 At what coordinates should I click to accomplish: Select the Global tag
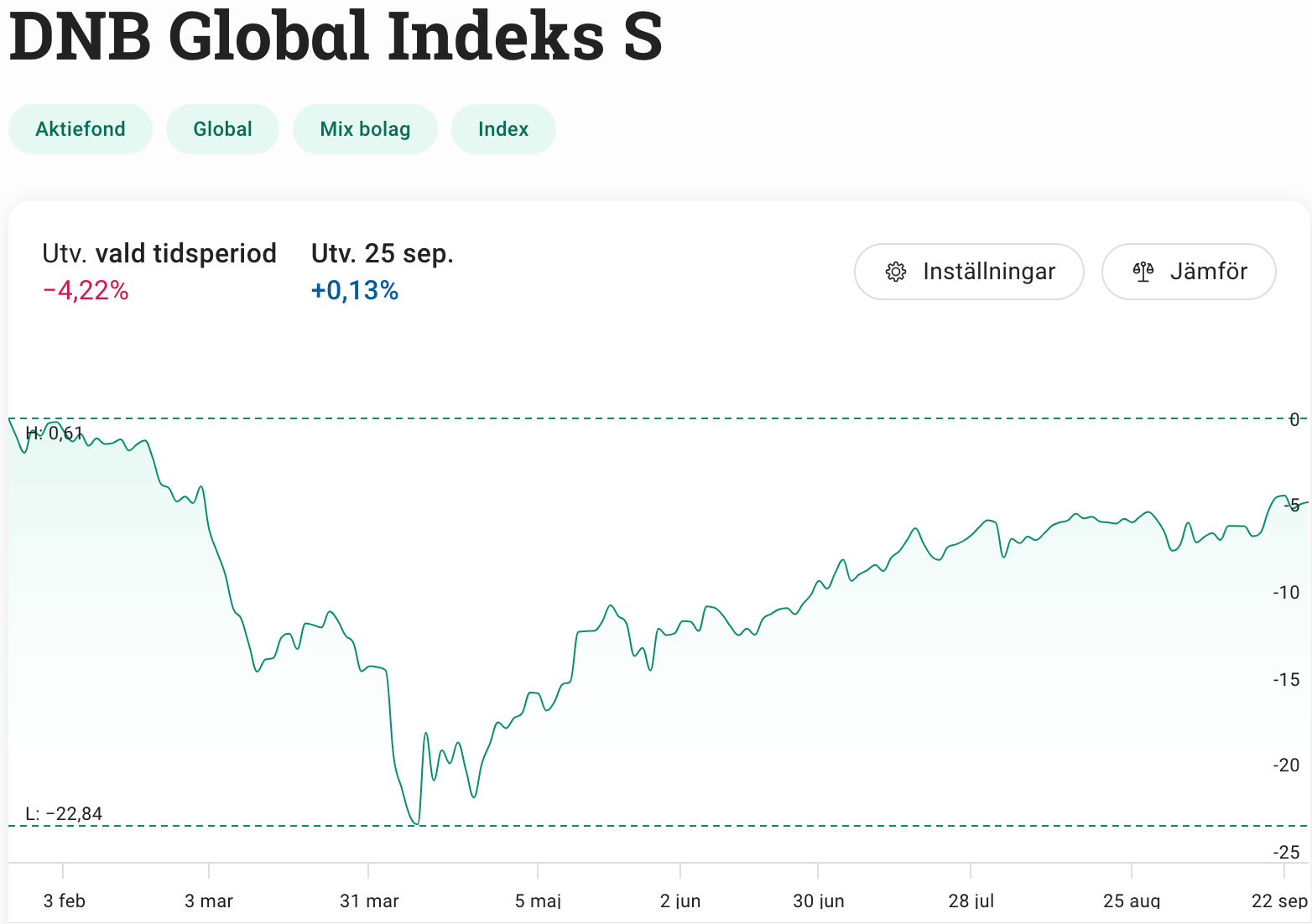222,128
